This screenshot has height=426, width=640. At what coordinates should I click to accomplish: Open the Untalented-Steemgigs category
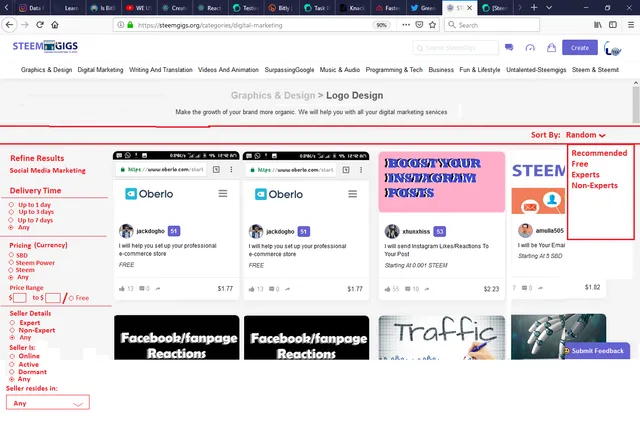(536, 70)
